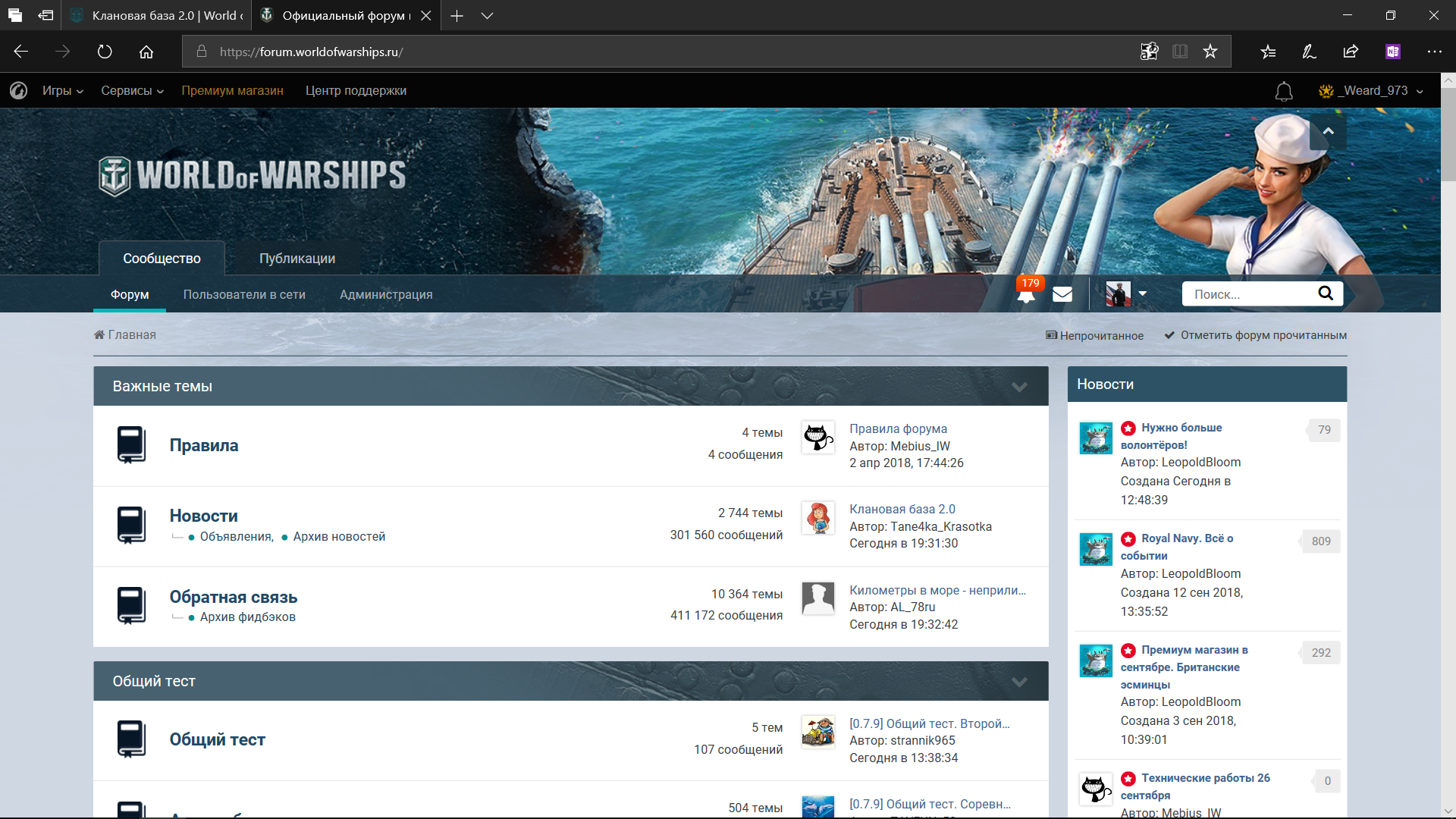The width and height of the screenshot is (1456, 819).
Task: Expand the Сервисы dropdown menu
Action: (x=133, y=90)
